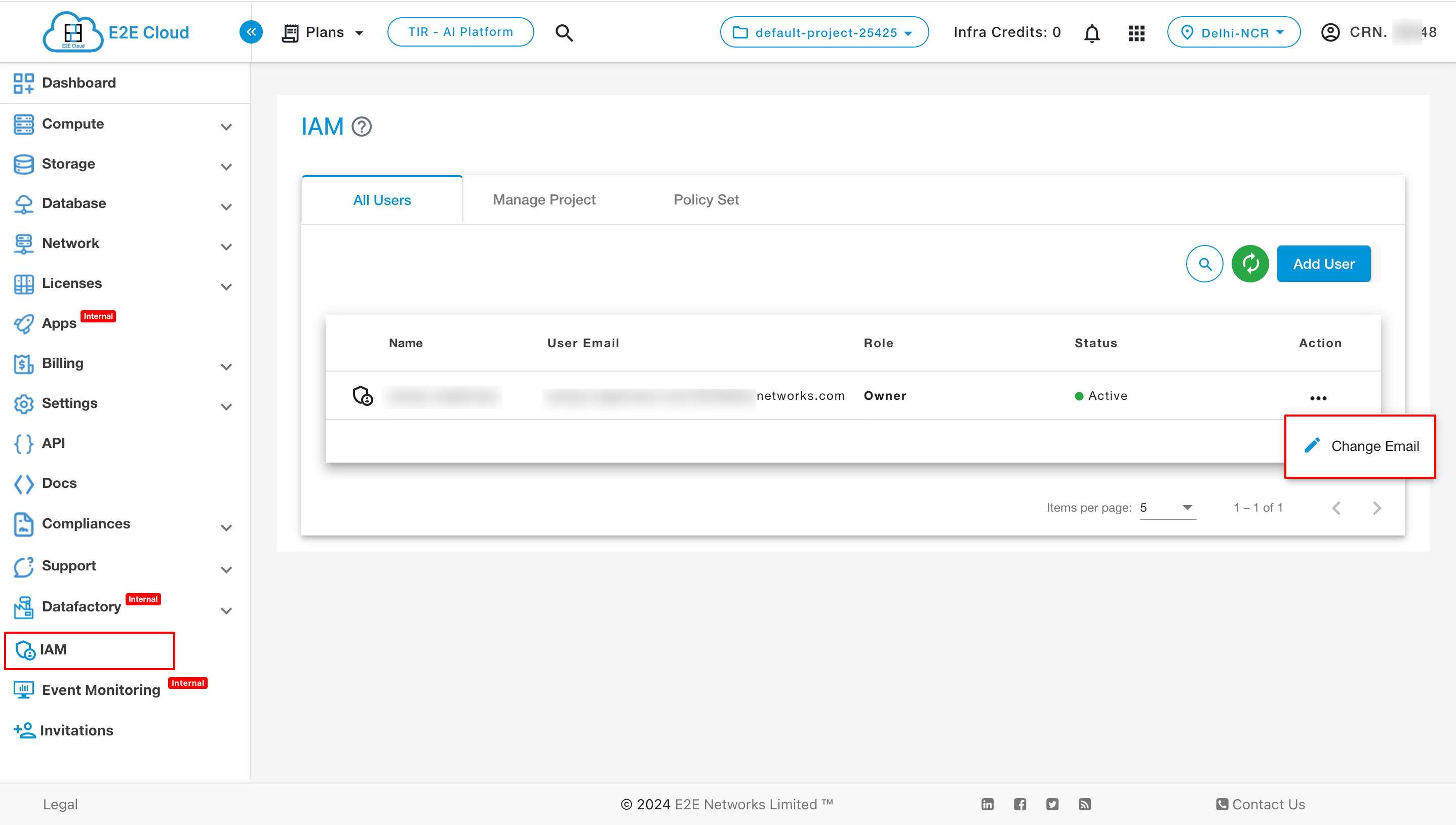Open the Plans dropdown
This screenshot has width=1456, height=825.
(x=323, y=32)
